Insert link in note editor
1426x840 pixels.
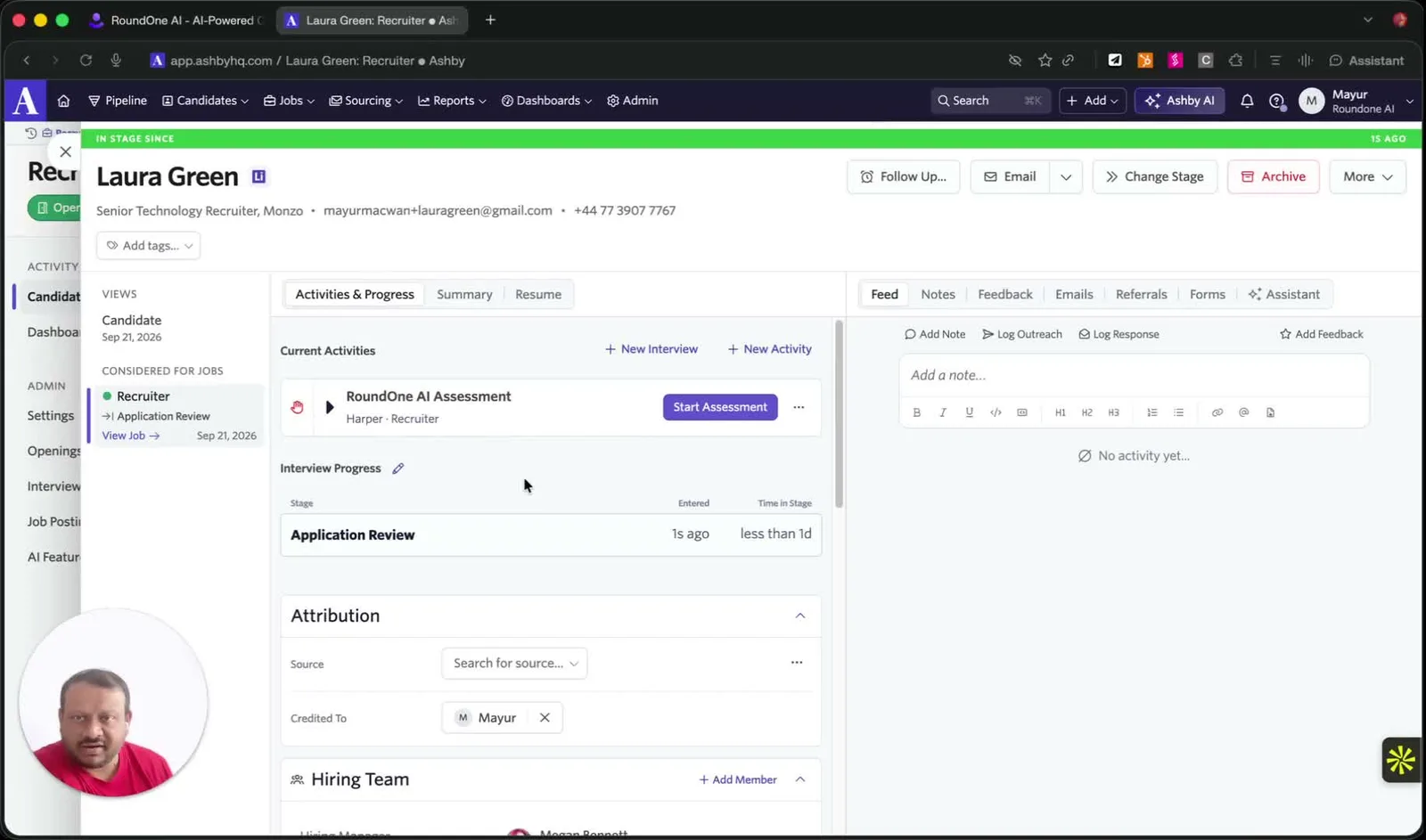coord(1217,412)
